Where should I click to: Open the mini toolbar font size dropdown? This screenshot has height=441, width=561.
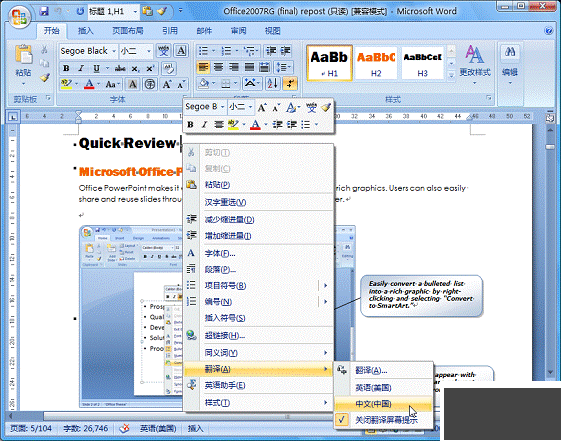tap(250, 107)
